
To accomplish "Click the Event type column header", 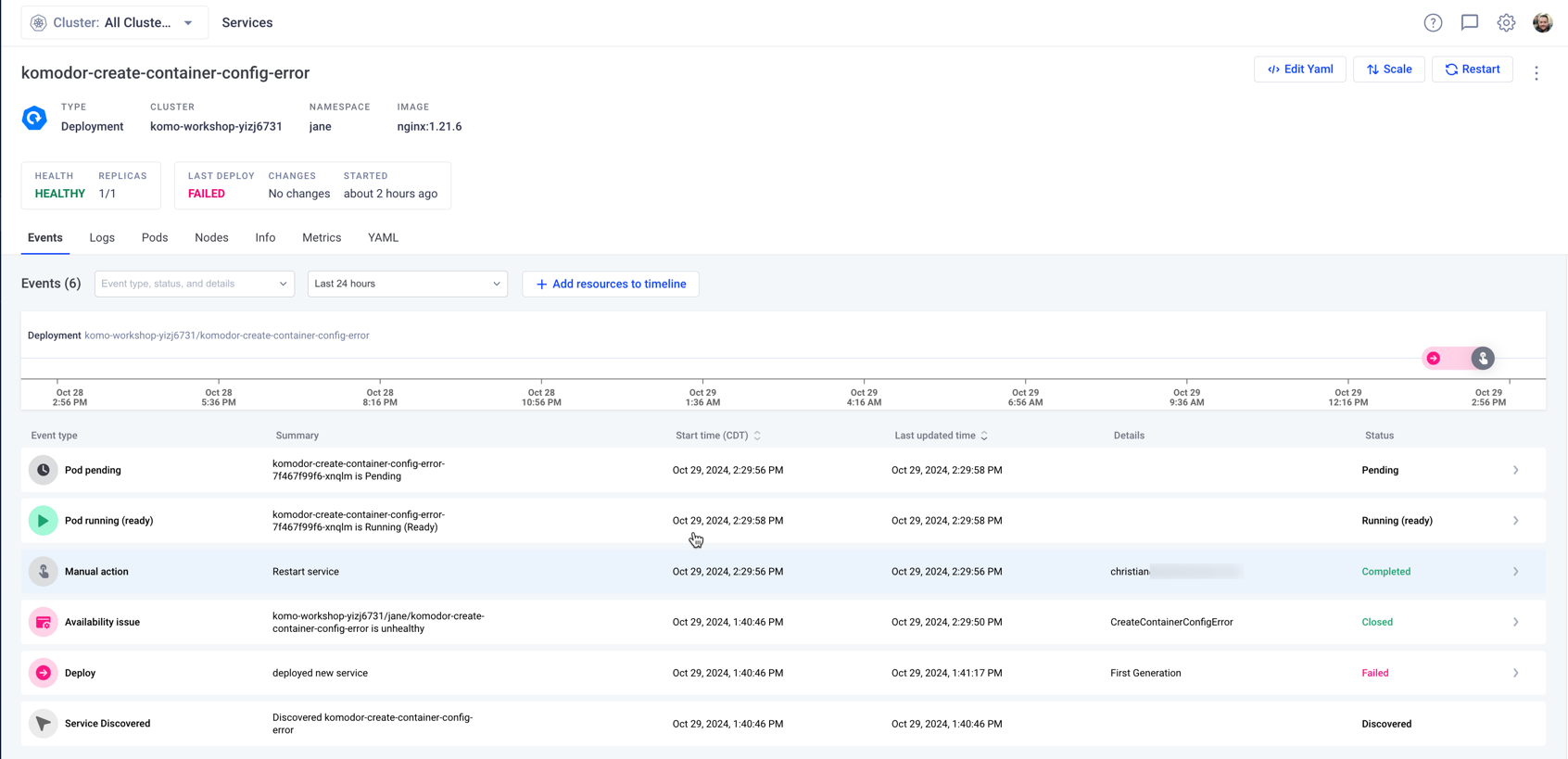I will tap(55, 436).
